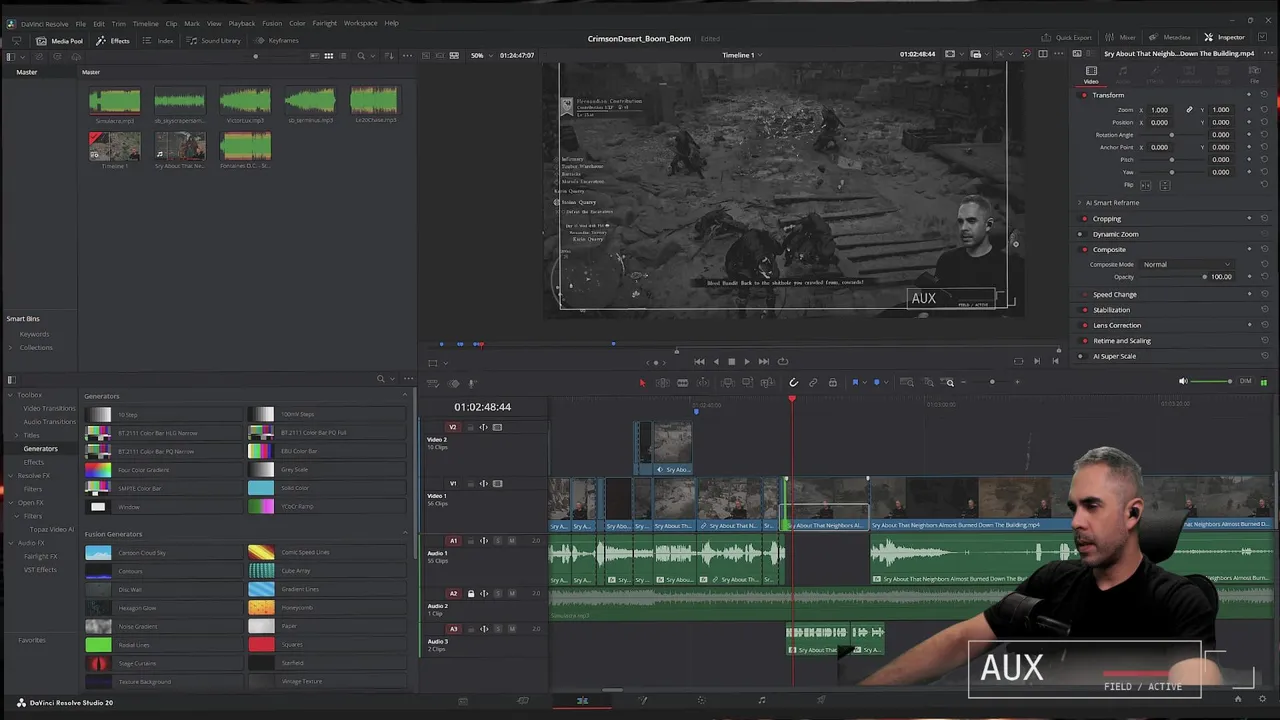This screenshot has height=720, width=1280.
Task: Toggle the Composite enable switch
Action: (1084, 250)
